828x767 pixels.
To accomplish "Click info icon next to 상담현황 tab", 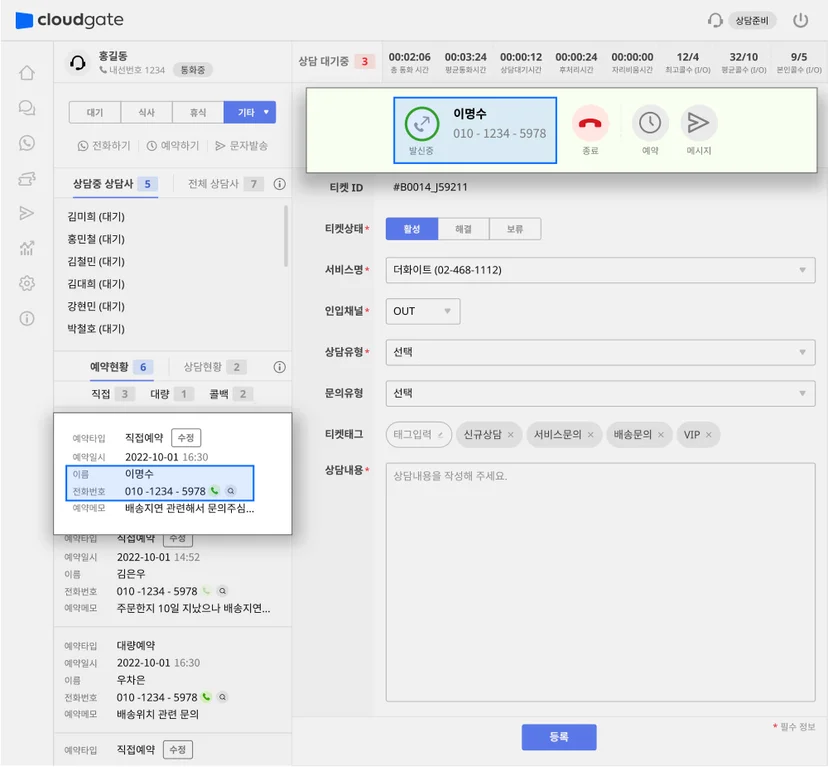I will [279, 367].
